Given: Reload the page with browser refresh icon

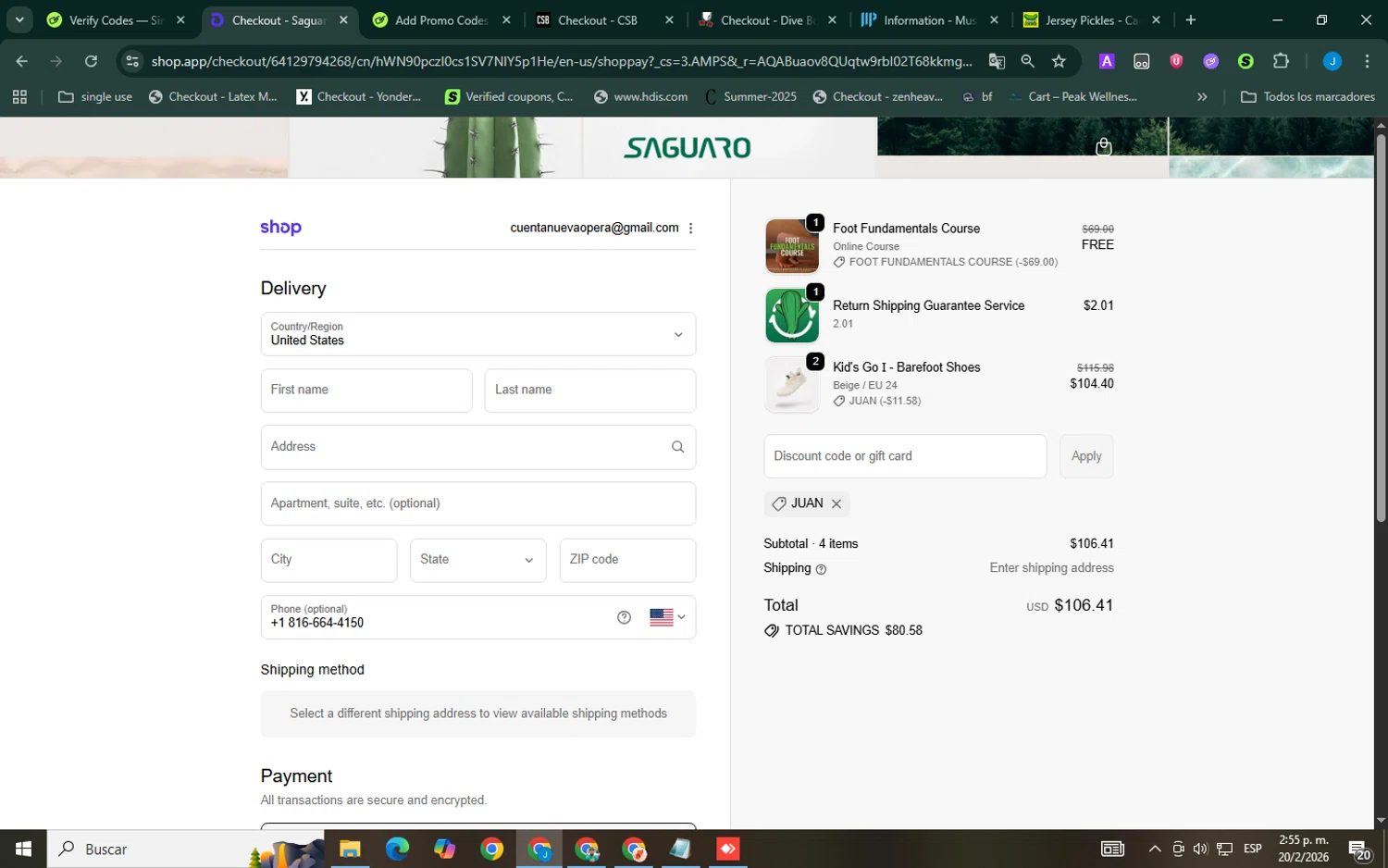Looking at the screenshot, I should coord(91,61).
